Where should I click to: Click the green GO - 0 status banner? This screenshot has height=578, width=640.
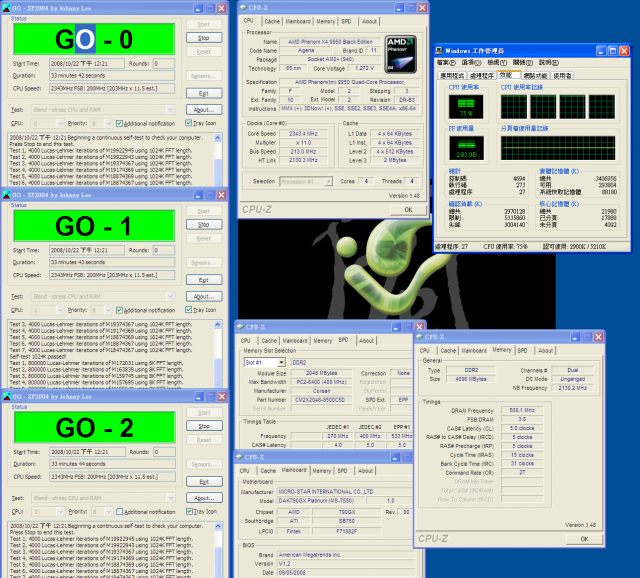[x=94, y=39]
